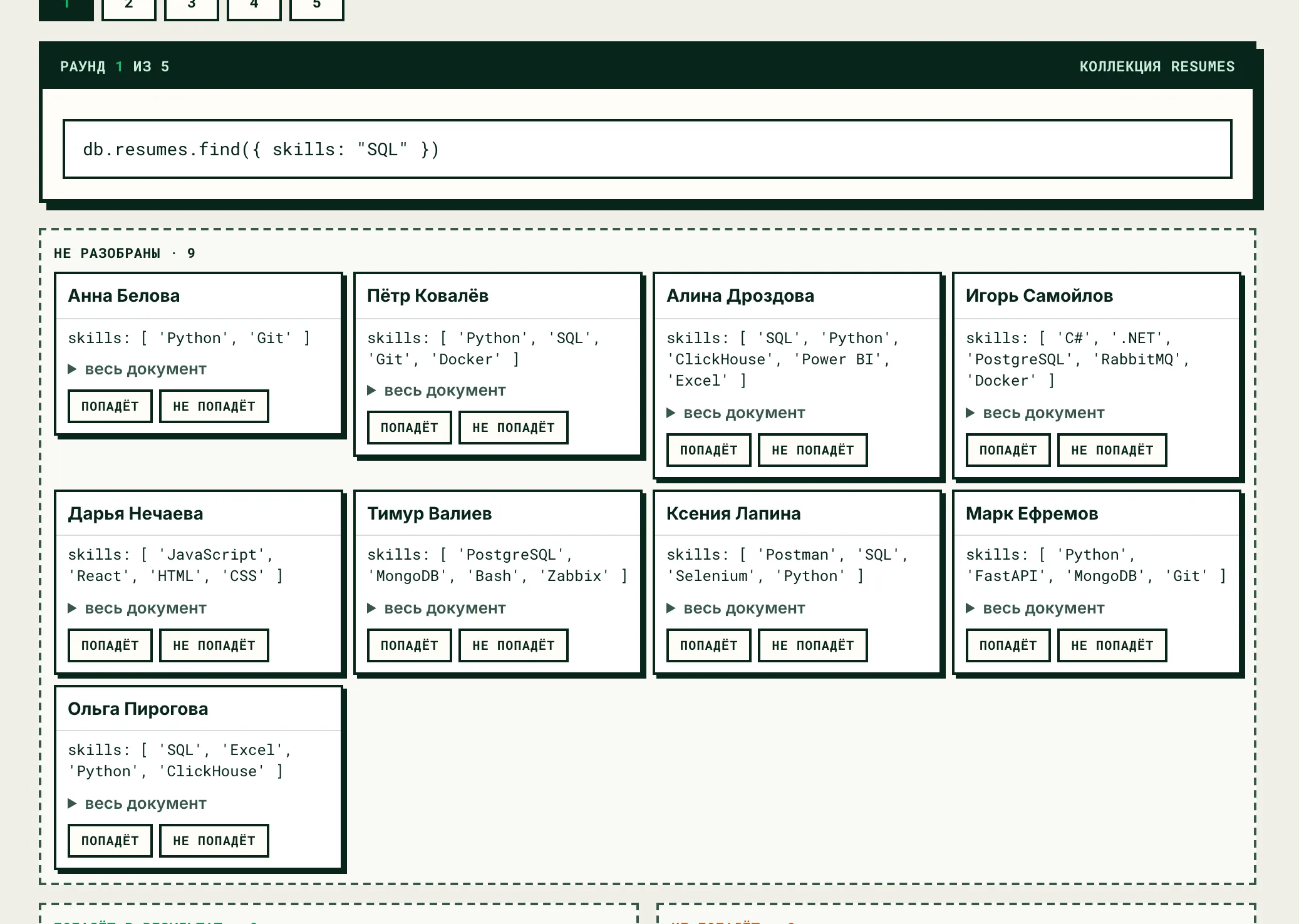Mark Дарья Нечаева as 'Не попадёт'
The height and width of the screenshot is (924, 1299).
pyautogui.click(x=214, y=645)
